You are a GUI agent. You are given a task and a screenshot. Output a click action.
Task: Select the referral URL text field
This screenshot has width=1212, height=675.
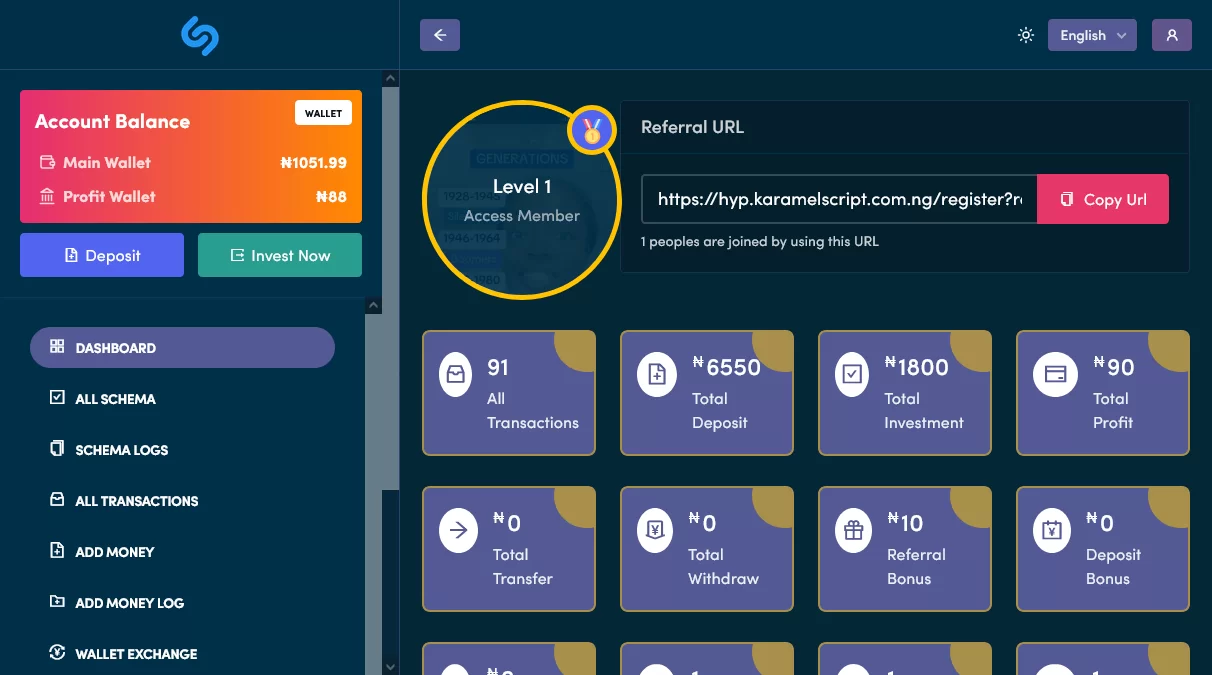(839, 199)
